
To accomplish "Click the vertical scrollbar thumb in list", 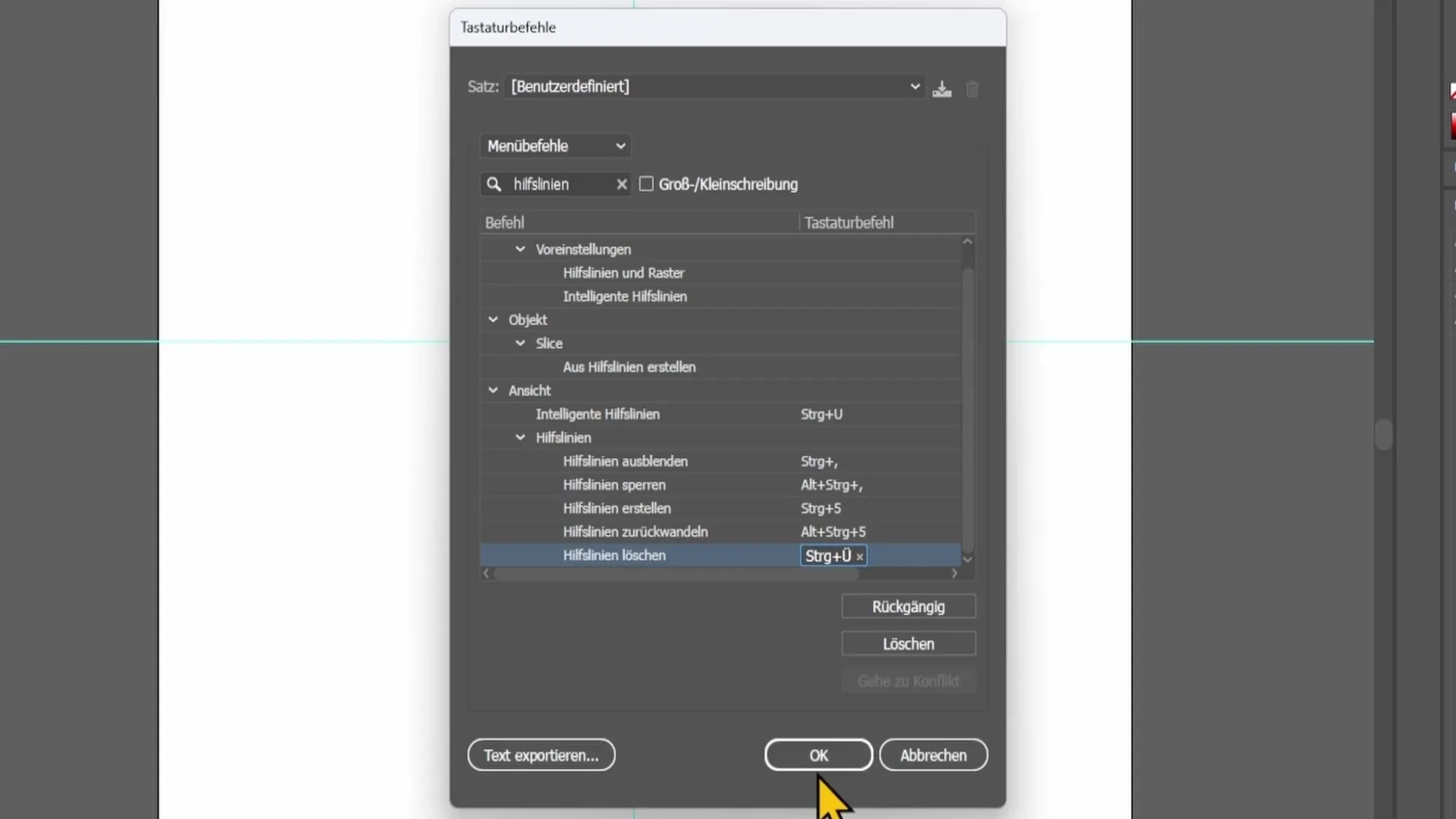I will 967,409.
